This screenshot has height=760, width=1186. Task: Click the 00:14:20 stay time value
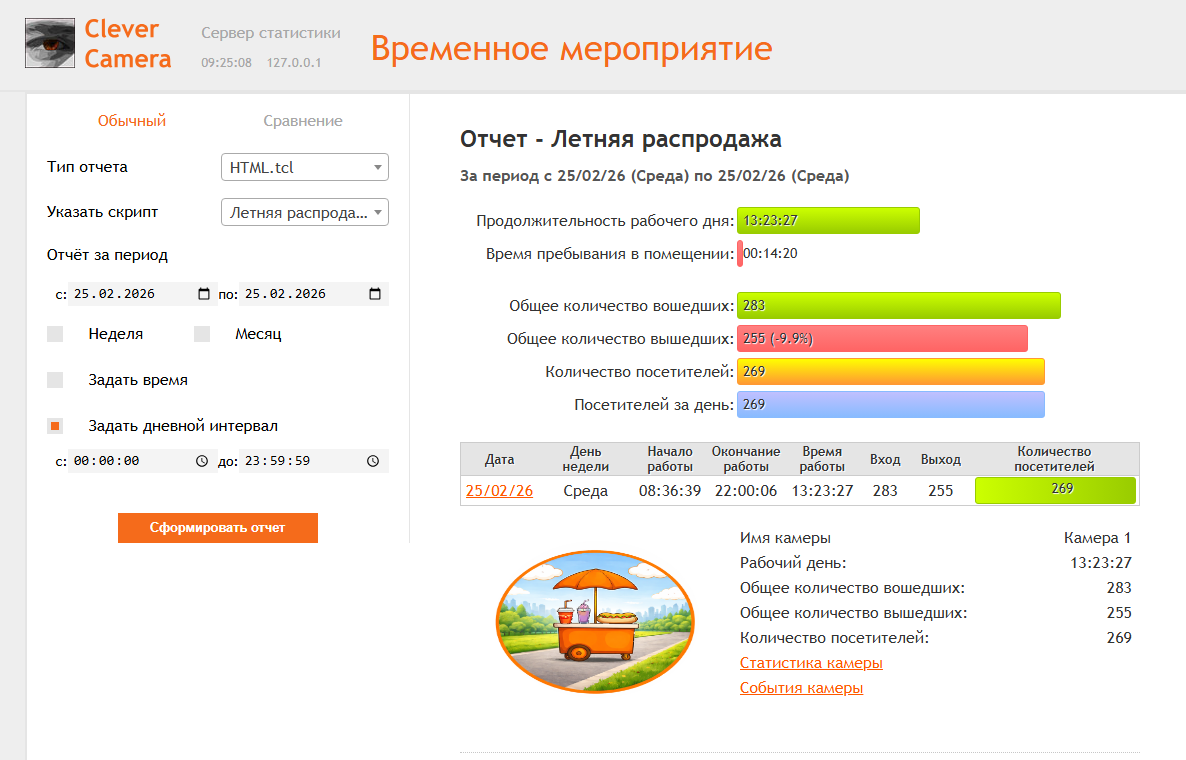click(770, 253)
